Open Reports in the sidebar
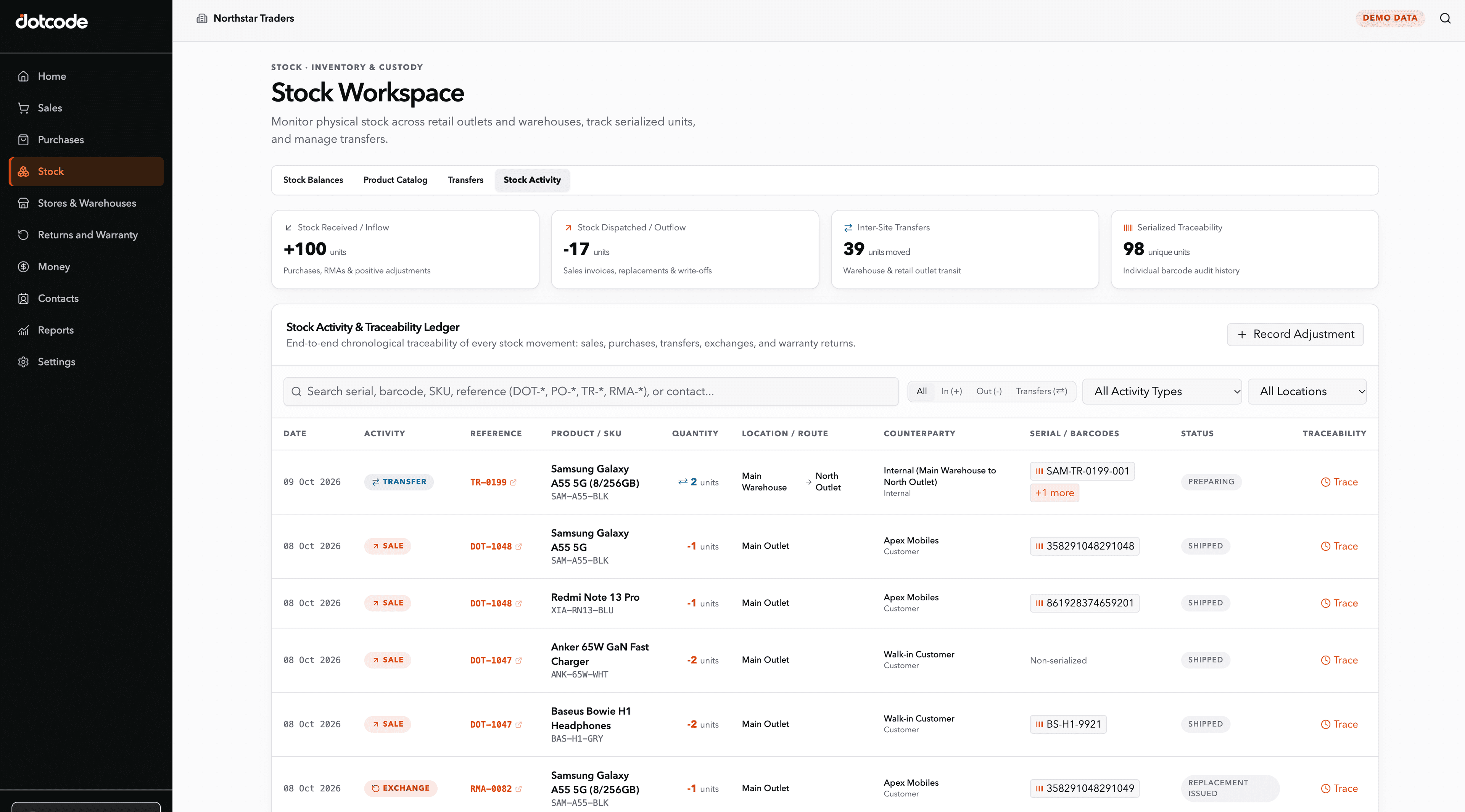Image resolution: width=1465 pixels, height=812 pixels. (87, 330)
